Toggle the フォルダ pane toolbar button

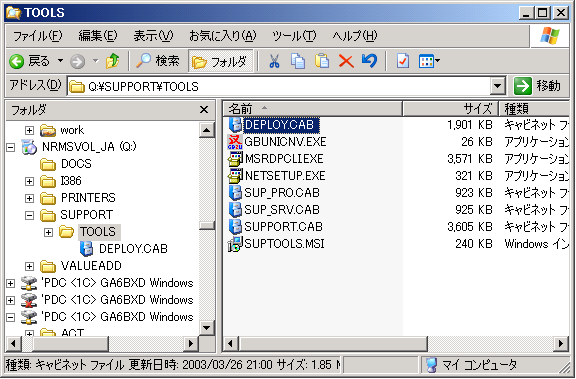[x=220, y=61]
